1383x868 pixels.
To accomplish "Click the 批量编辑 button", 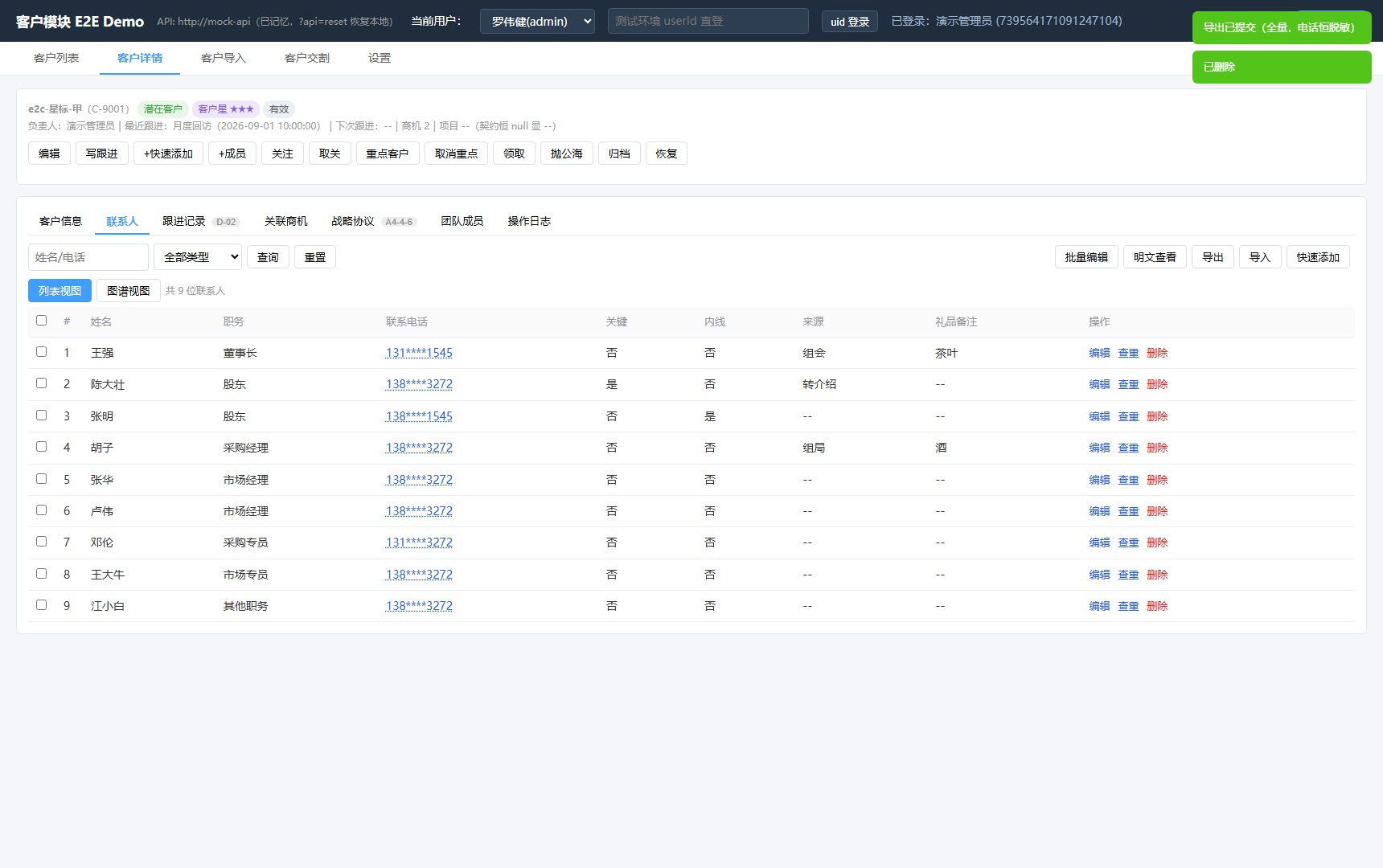I will pyautogui.click(x=1086, y=257).
